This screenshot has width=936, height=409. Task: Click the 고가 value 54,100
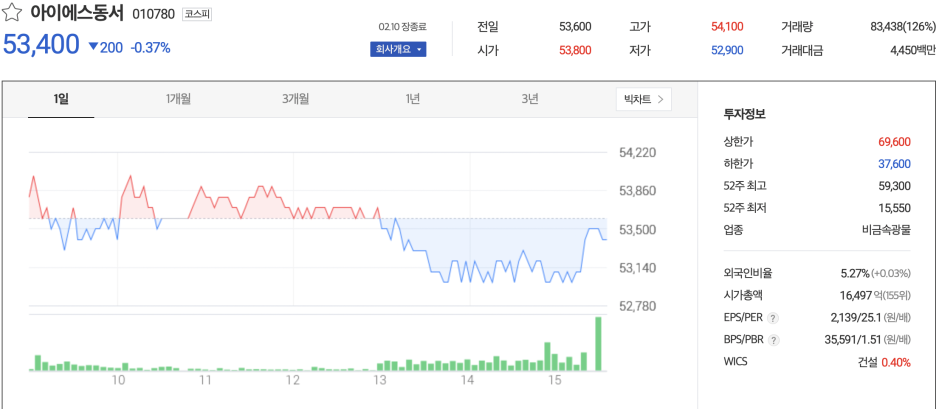(727, 27)
